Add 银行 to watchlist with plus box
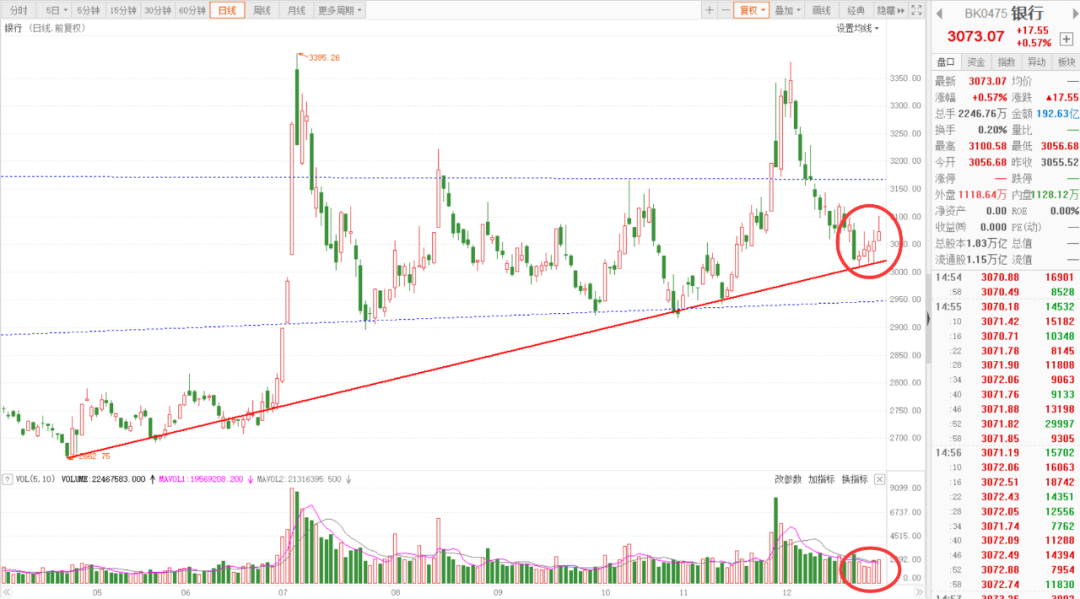This screenshot has width=1080, height=599. pyautogui.click(x=1065, y=37)
